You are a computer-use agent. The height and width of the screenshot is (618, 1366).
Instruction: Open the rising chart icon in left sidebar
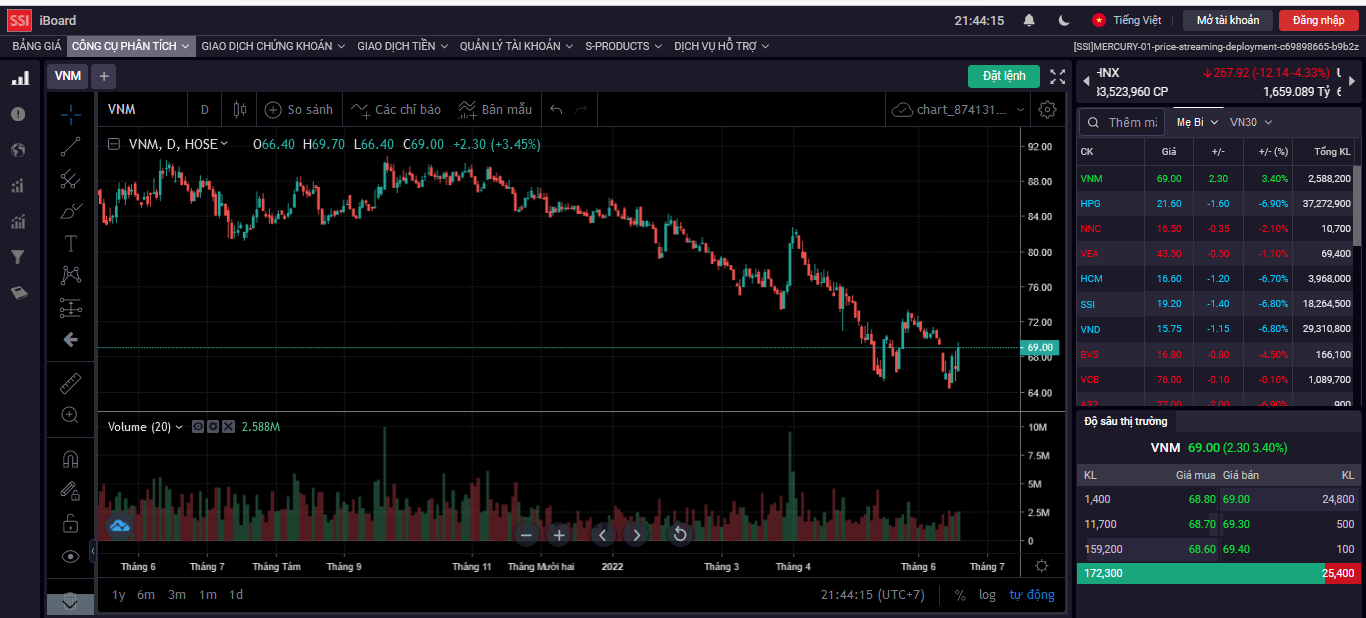pos(18,222)
